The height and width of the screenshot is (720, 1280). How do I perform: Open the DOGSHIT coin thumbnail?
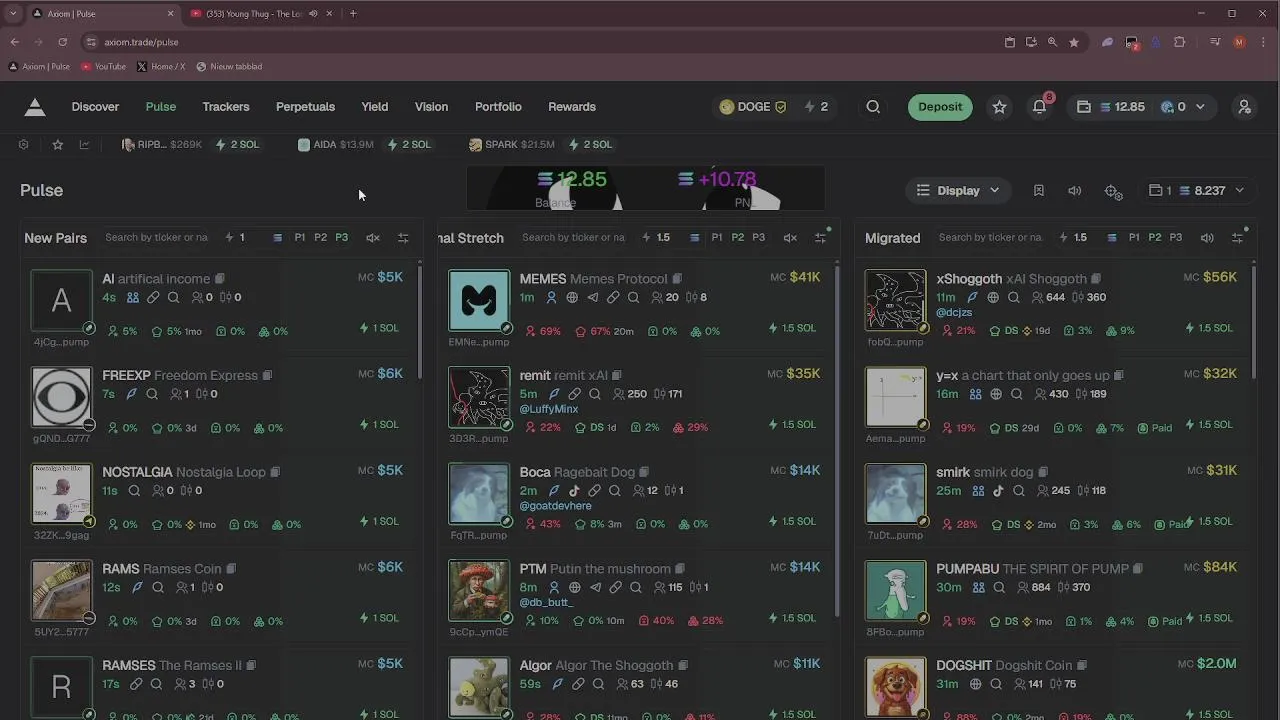pyautogui.click(x=895, y=687)
